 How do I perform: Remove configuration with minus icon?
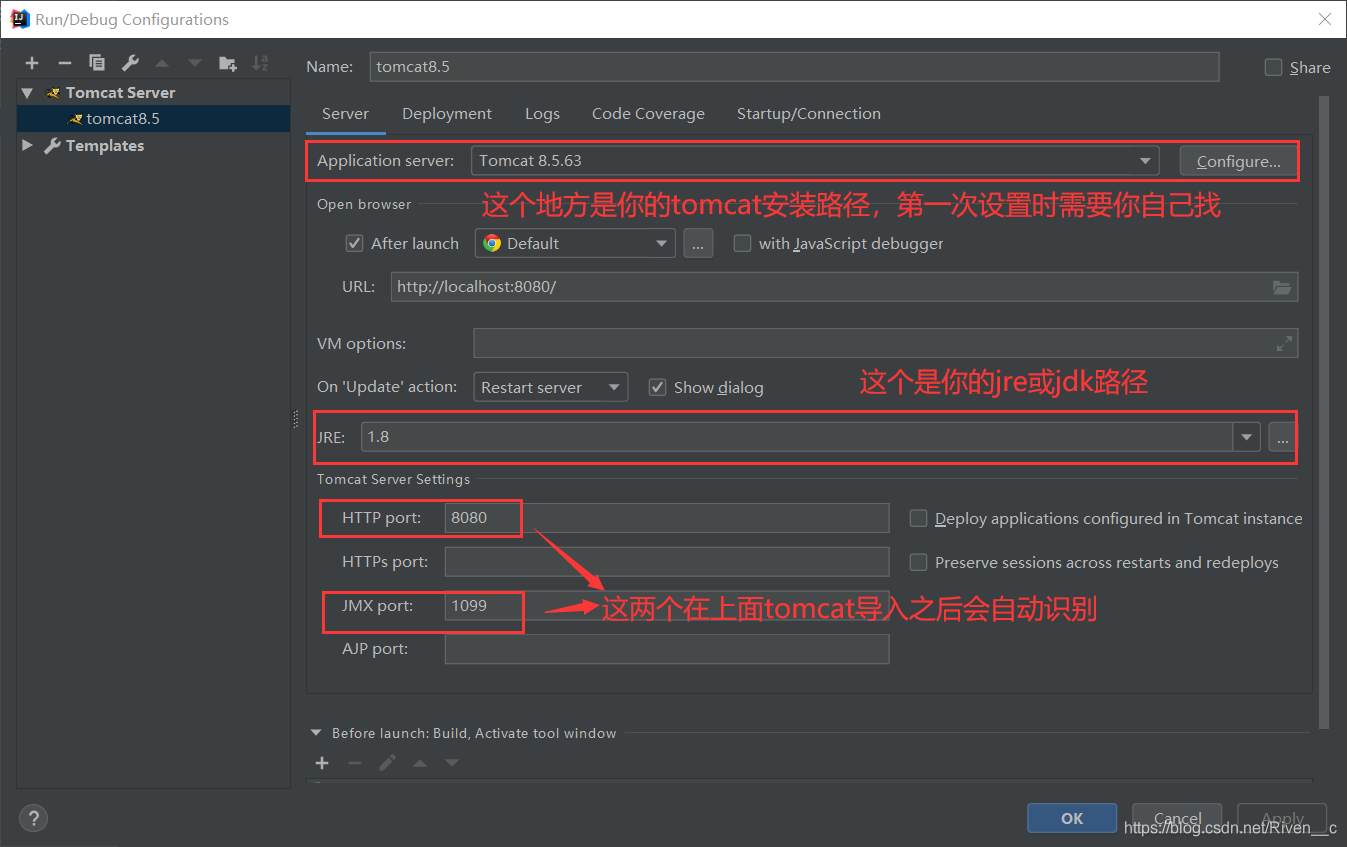click(x=64, y=63)
